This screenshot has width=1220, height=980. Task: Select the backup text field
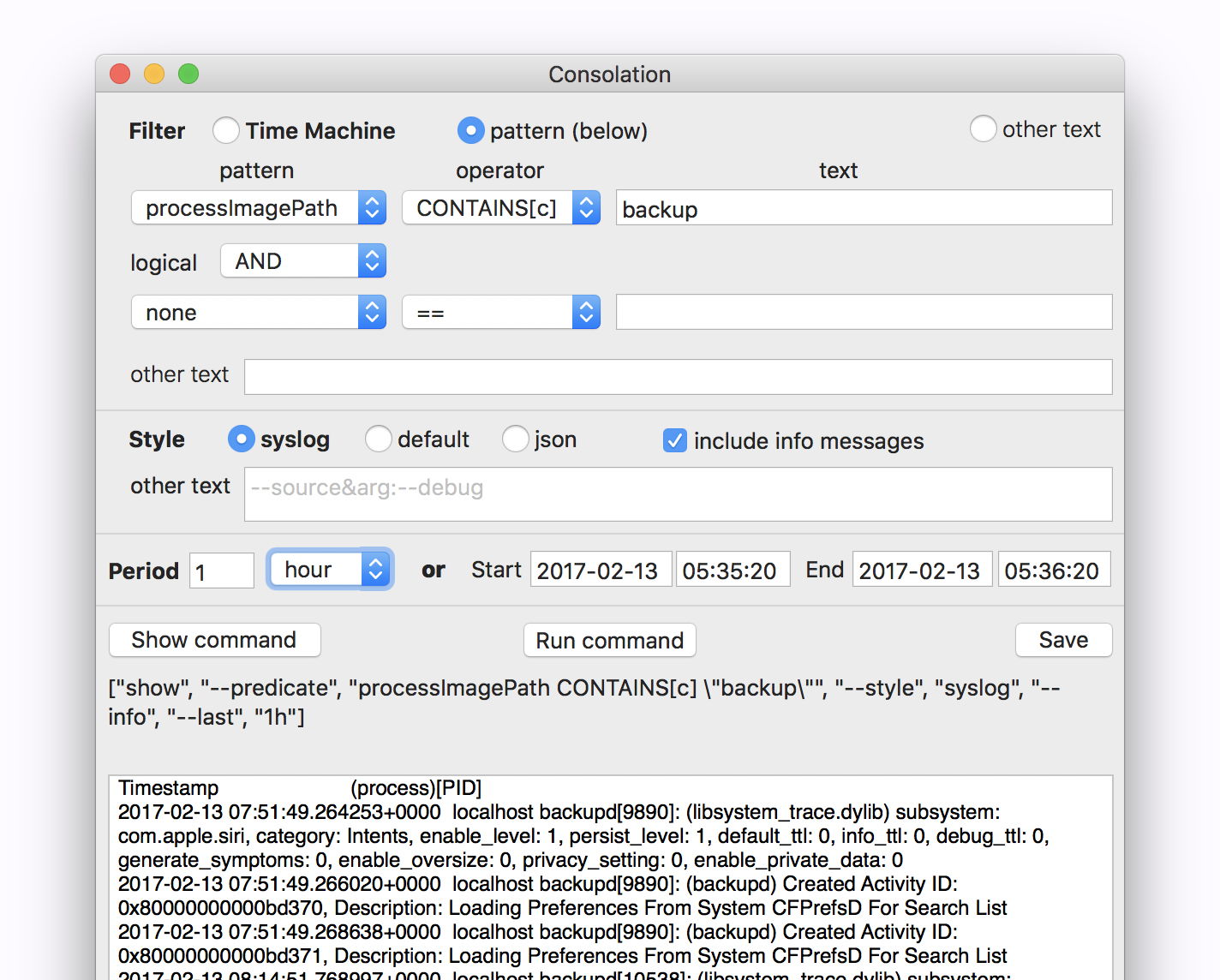pos(863,207)
